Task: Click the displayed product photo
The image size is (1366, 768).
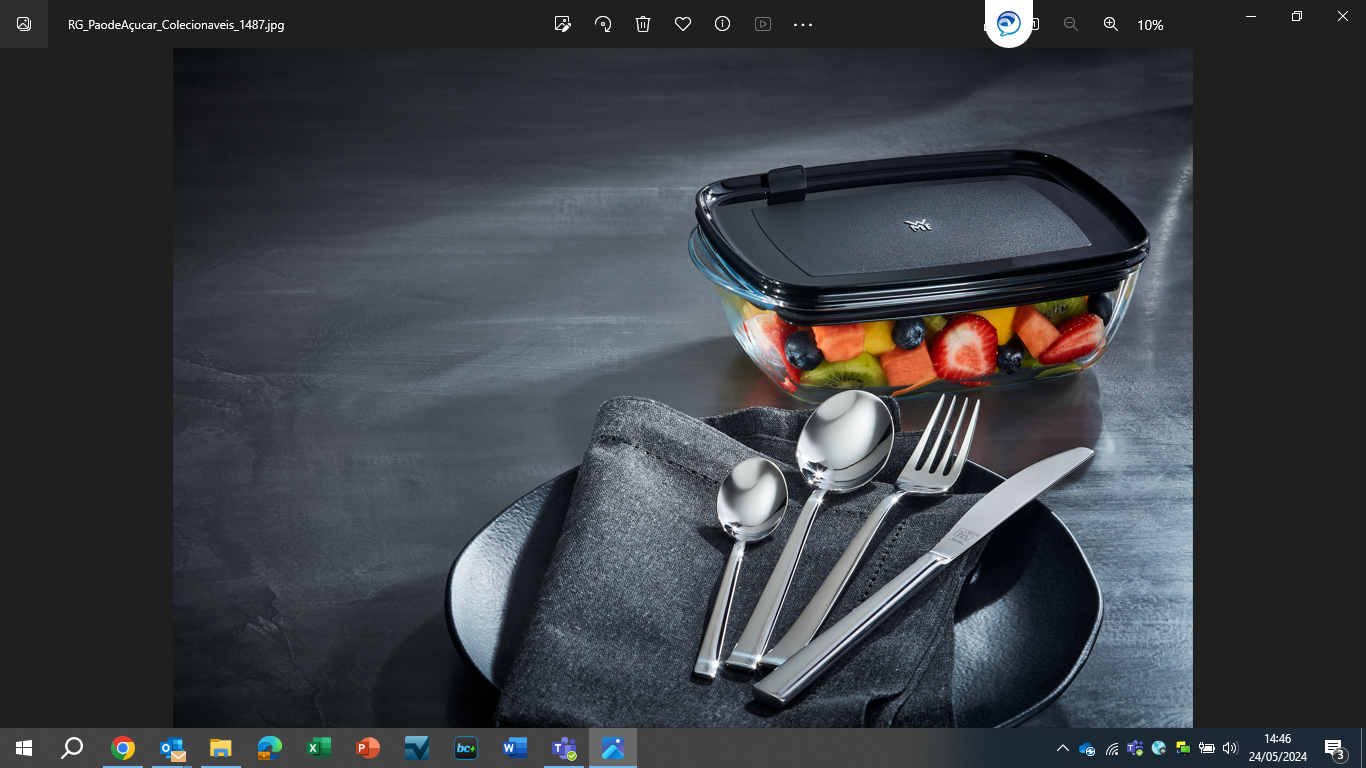Action: coord(683,388)
